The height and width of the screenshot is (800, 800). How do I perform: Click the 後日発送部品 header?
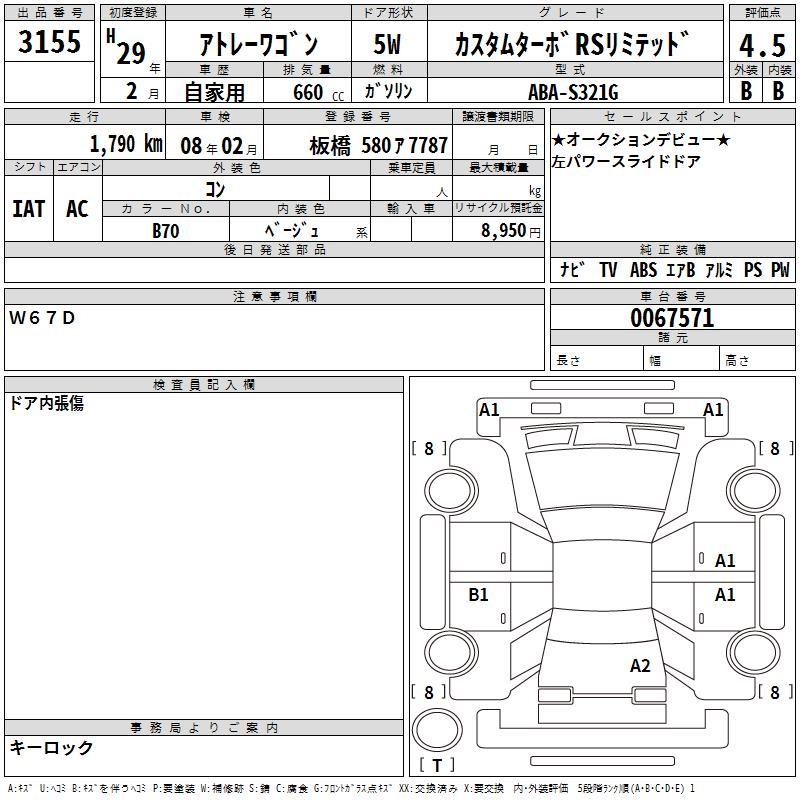274,249
